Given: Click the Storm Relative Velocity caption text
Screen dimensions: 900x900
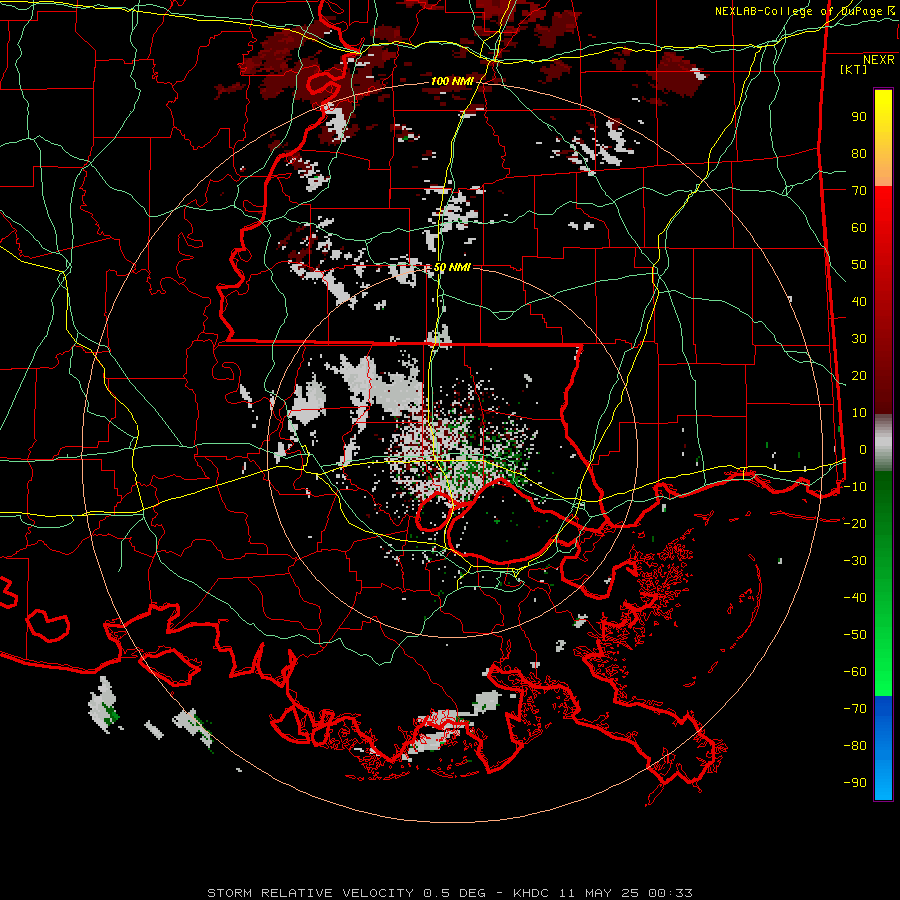Looking at the screenshot, I should [450, 893].
